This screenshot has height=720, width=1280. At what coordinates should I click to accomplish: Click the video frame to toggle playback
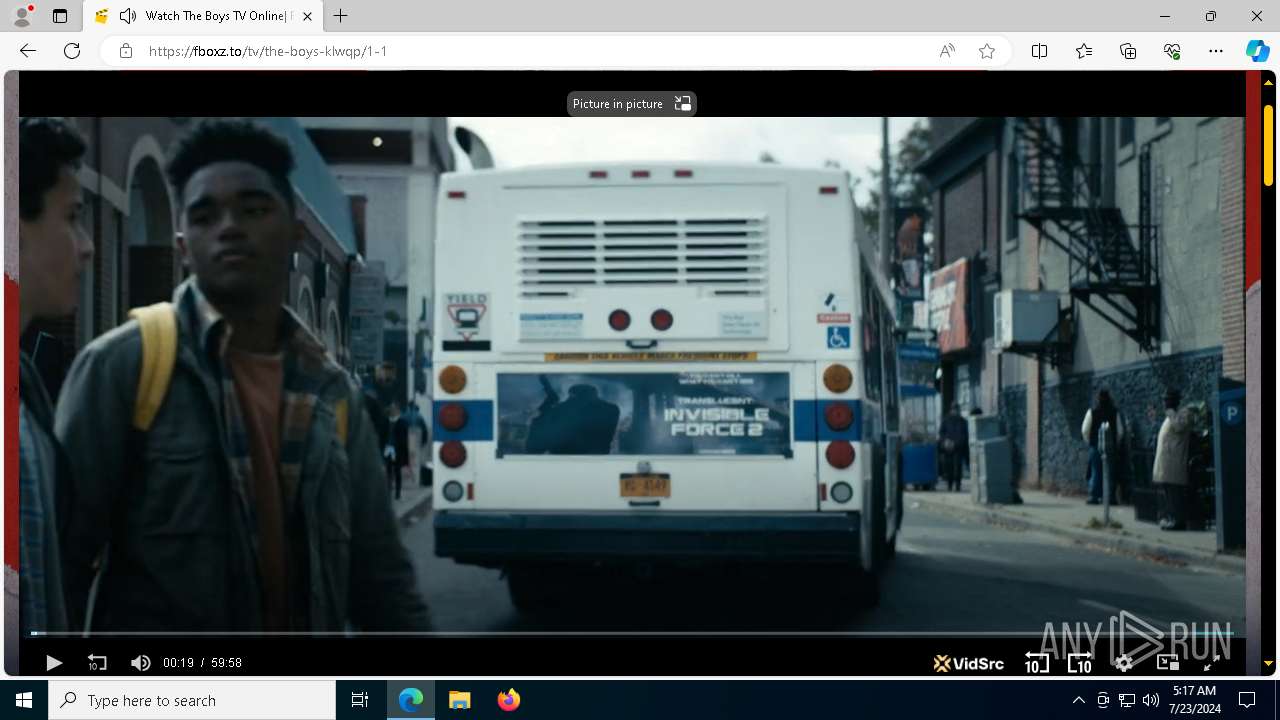(632, 375)
